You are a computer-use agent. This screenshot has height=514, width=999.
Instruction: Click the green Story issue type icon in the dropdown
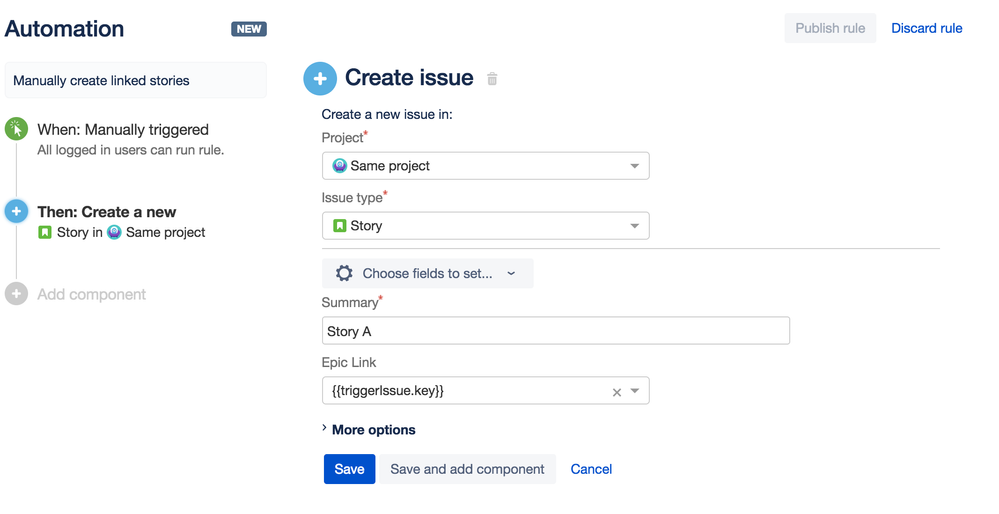340,225
